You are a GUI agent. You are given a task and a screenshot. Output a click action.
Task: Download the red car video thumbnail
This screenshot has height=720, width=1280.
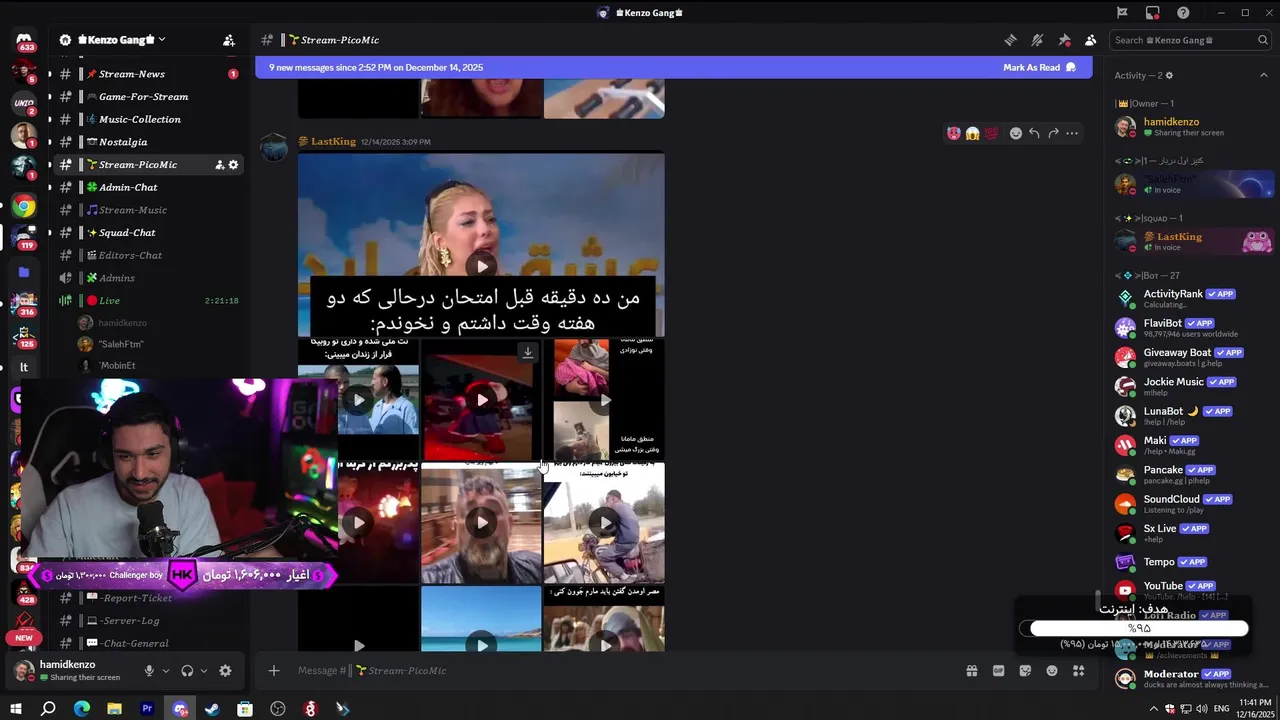[x=528, y=352]
